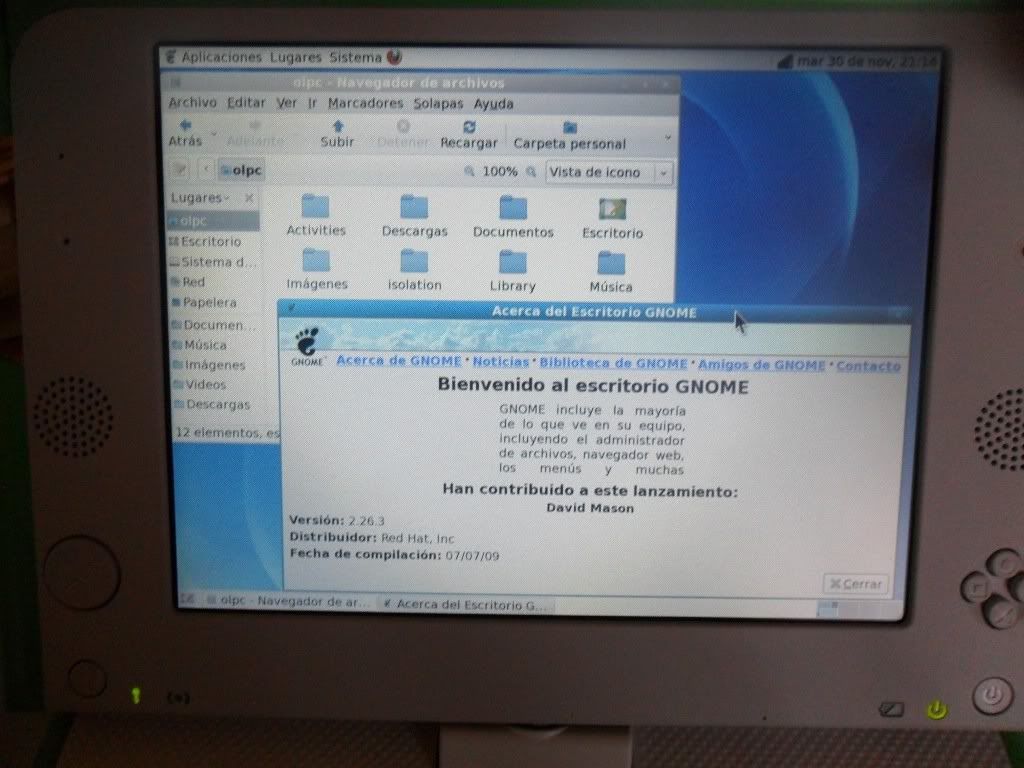Open the Archivo menu in file browser
The image size is (1024, 768).
[x=192, y=103]
